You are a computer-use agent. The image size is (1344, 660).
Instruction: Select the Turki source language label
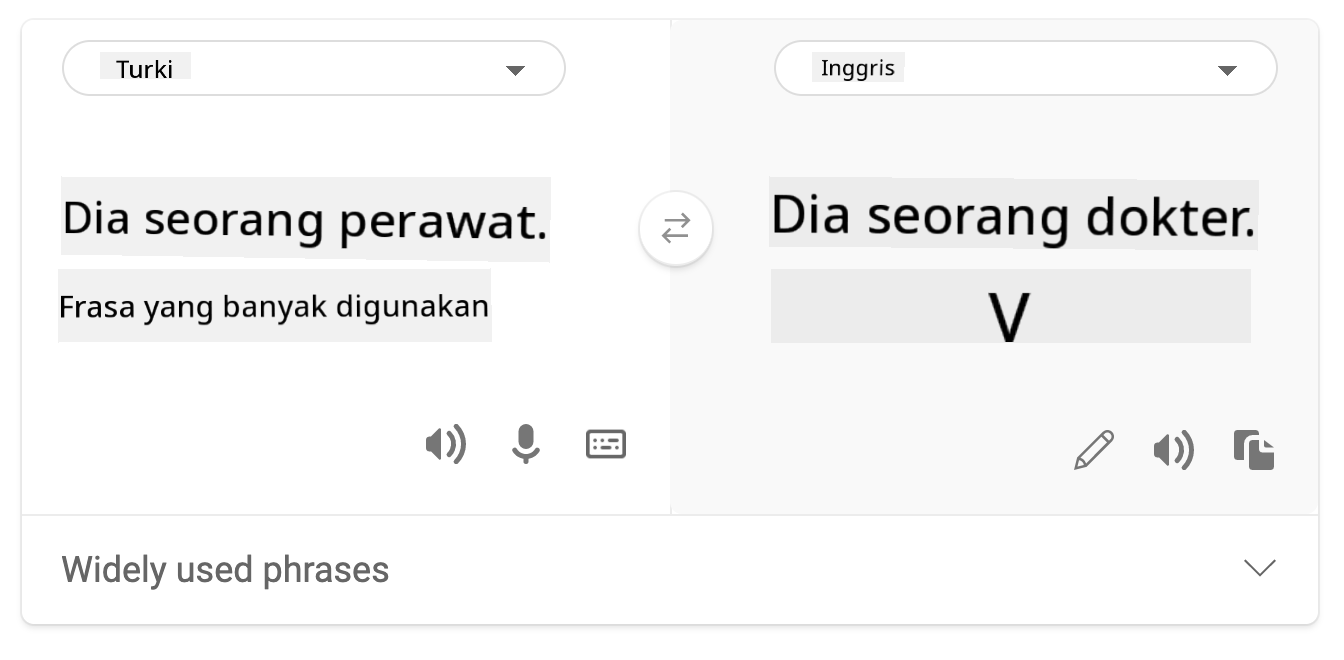coord(145,69)
